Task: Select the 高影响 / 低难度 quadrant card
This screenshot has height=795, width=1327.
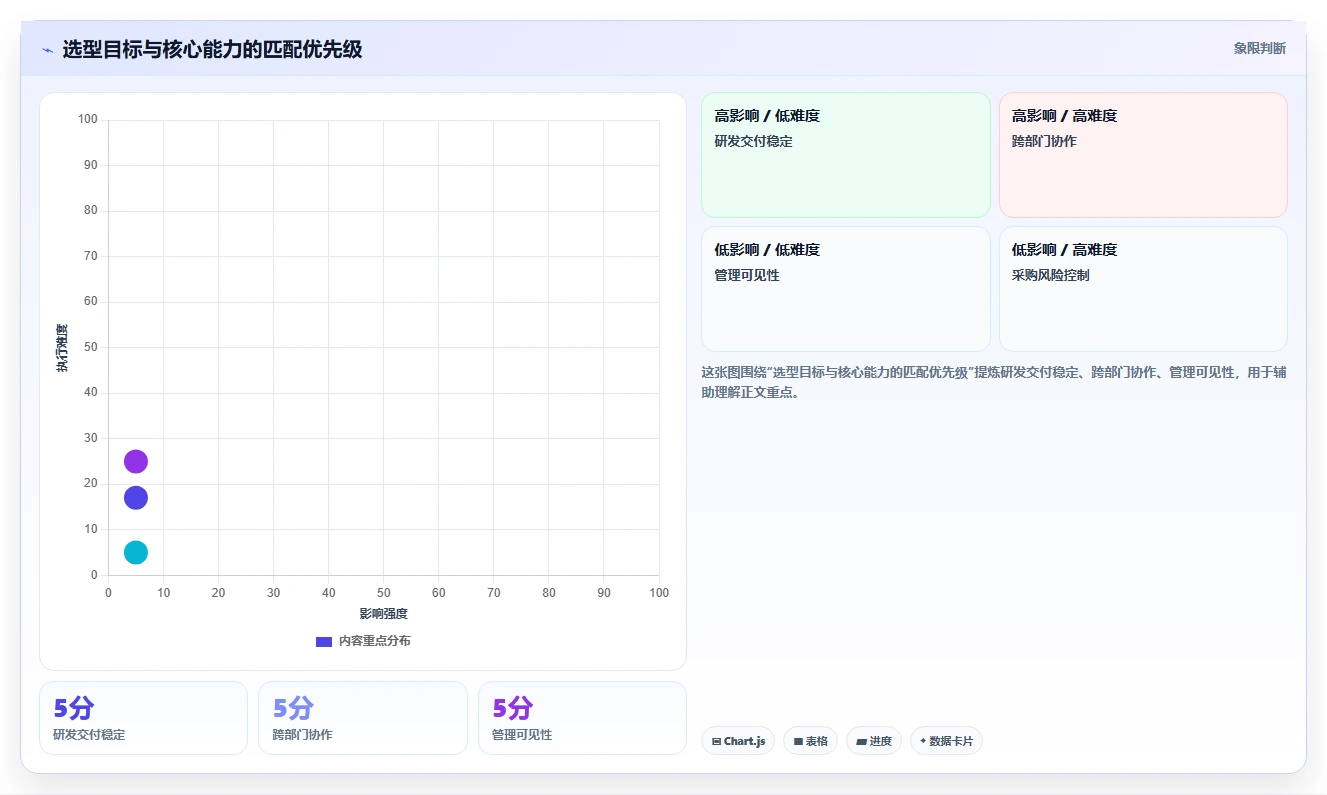Action: pyautogui.click(x=845, y=155)
